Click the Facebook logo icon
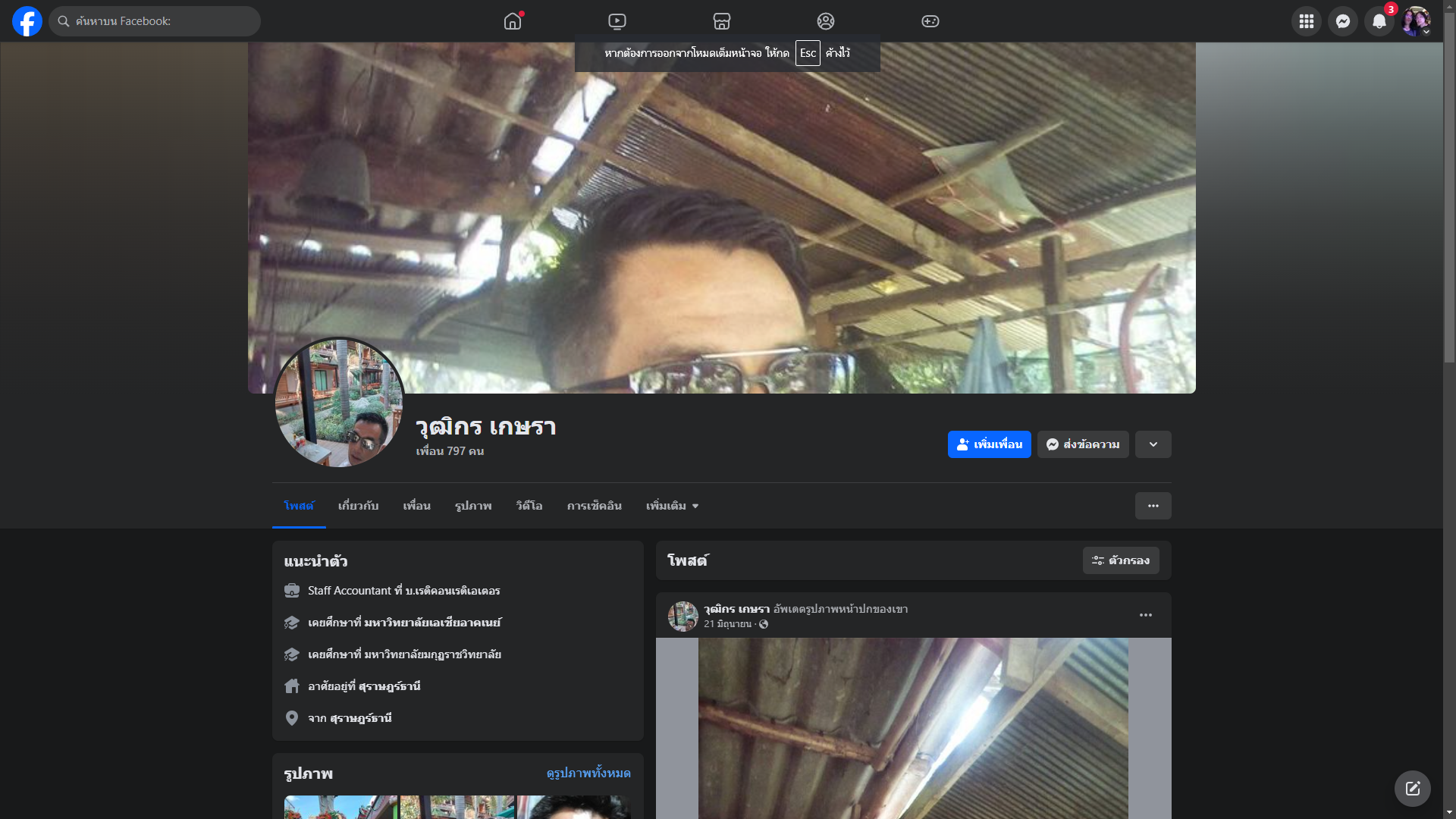Viewport: 1456px width, 819px height. coord(27,21)
